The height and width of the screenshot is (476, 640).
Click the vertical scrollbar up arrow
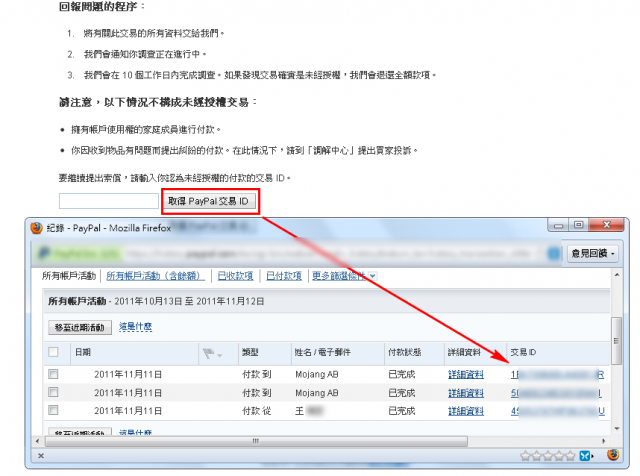[x=617, y=275]
